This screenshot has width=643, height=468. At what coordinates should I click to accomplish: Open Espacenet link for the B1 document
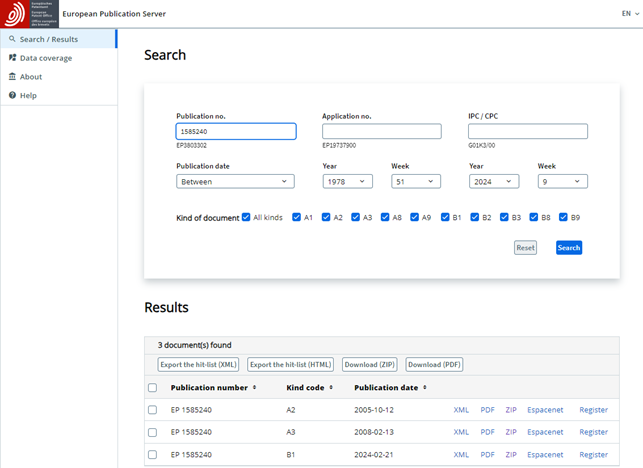pos(545,455)
